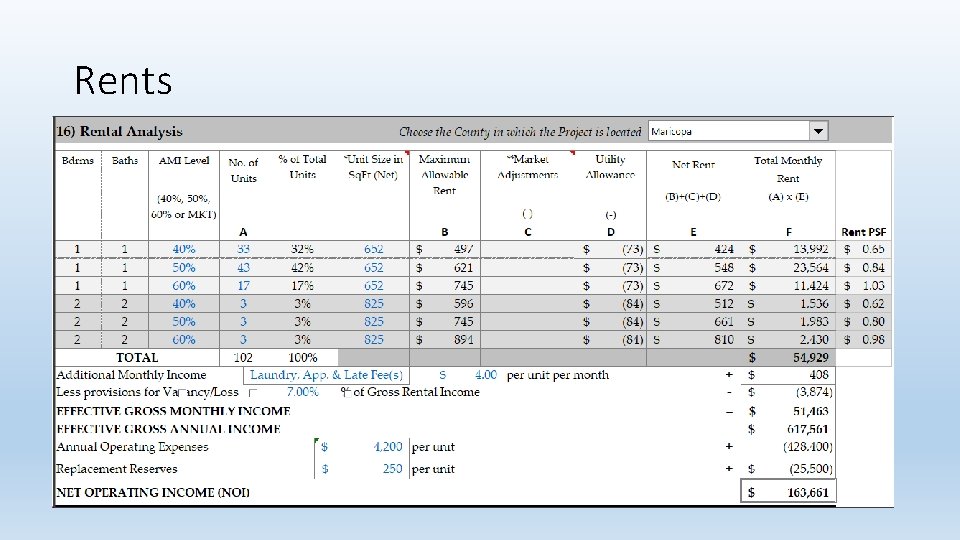Click the 810 net rent cell
This screenshot has width=960, height=540.
(x=693, y=339)
